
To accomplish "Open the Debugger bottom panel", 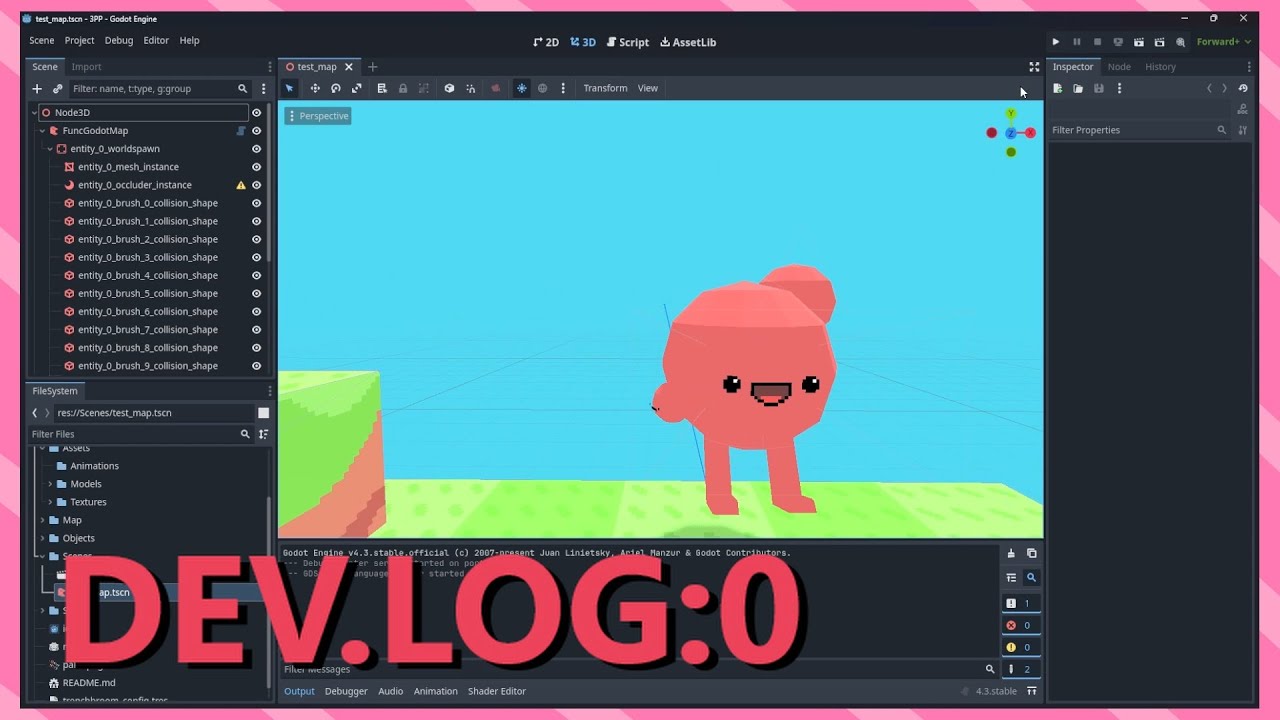I will [346, 691].
